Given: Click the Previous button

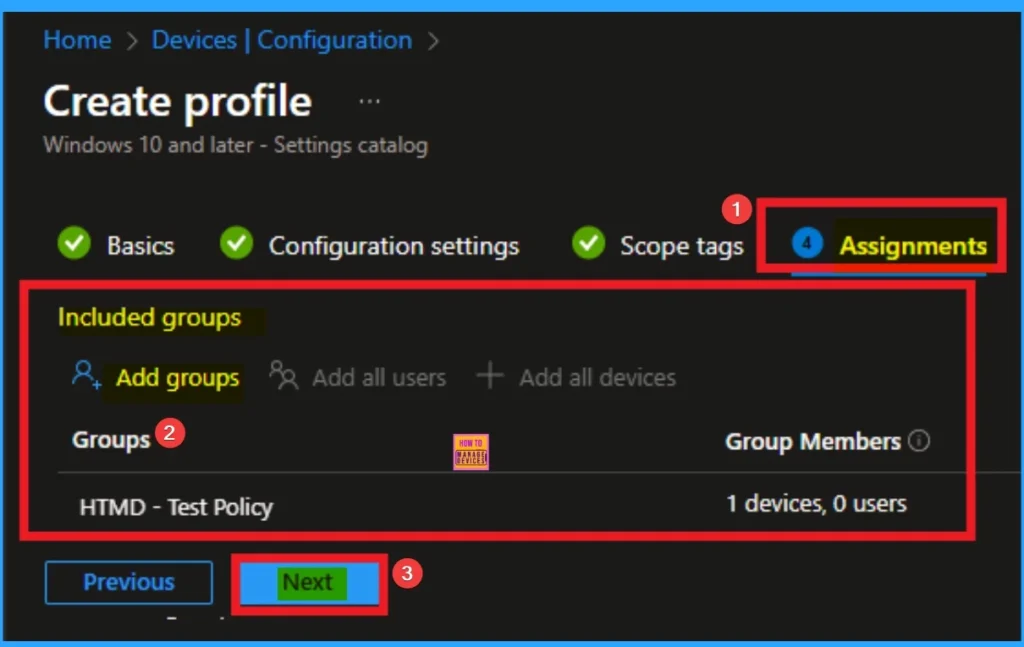Looking at the screenshot, I should click(128, 582).
